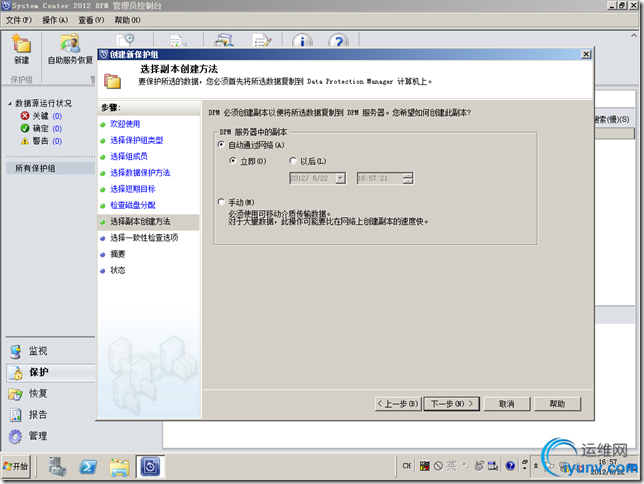The width and height of the screenshot is (644, 484).
Task: Select 所有保护组 in the left pane
Action: point(51,168)
